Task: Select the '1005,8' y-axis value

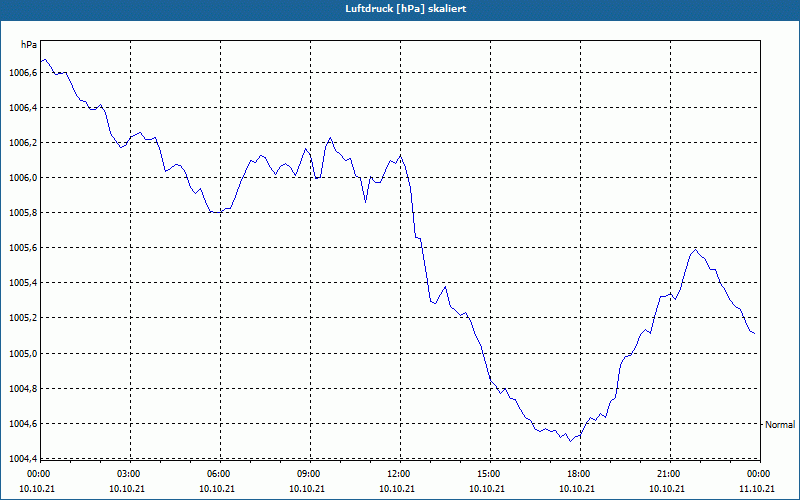Action: [23, 213]
